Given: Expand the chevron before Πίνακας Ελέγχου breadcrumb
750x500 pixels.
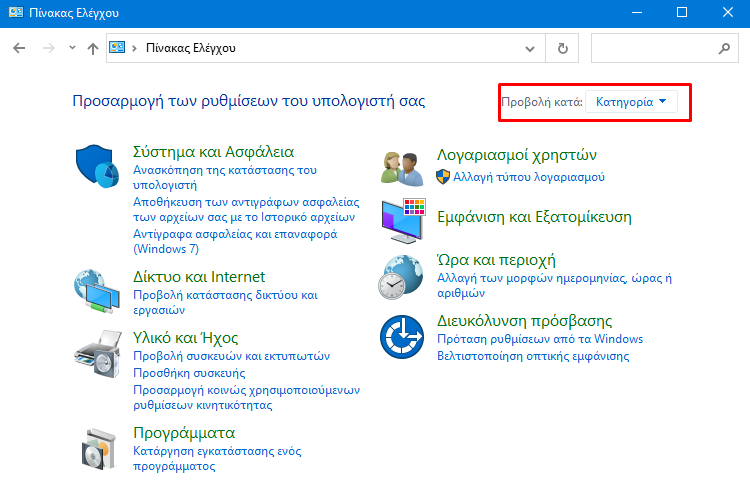Looking at the screenshot, I should (x=134, y=48).
